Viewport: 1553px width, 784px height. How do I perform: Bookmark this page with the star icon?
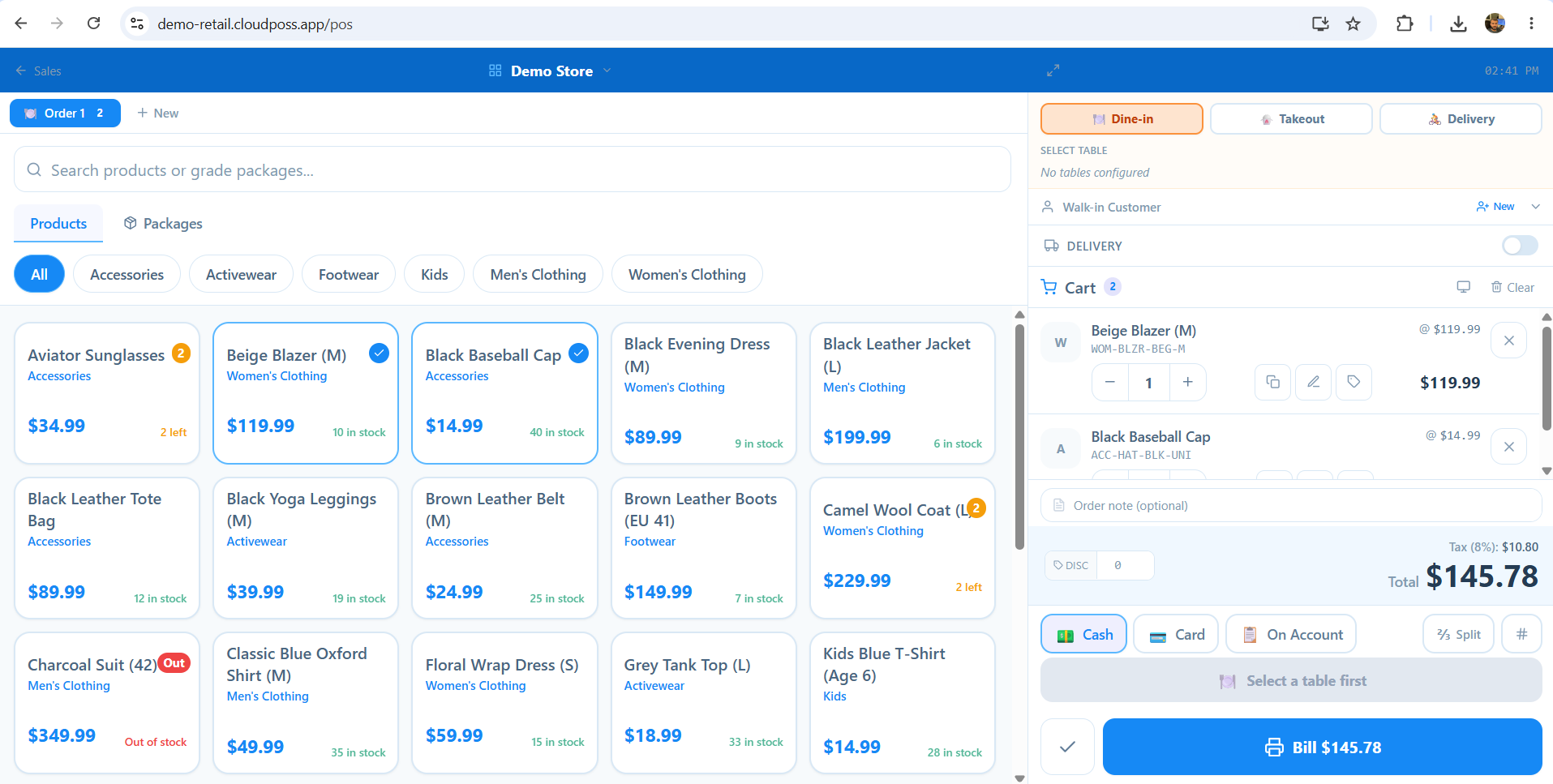[x=1353, y=24]
